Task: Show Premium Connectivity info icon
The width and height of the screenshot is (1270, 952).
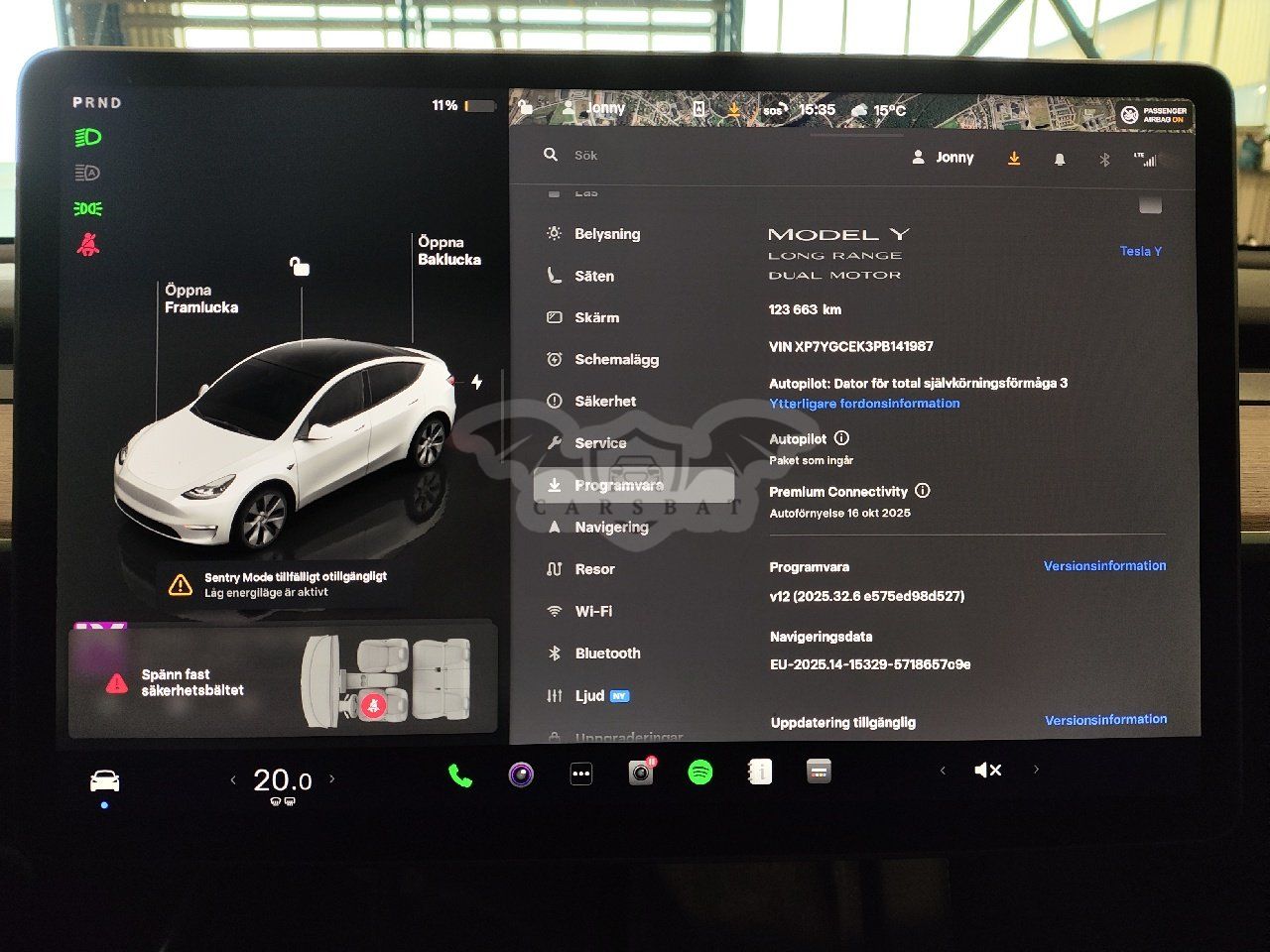Action: [x=922, y=491]
